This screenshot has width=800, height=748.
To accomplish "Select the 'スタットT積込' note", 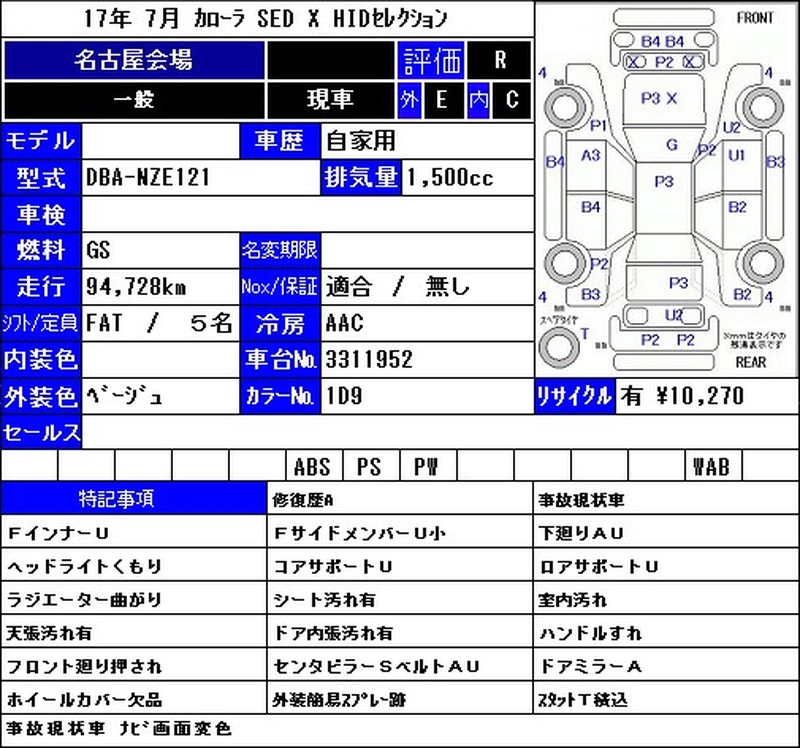I will [583, 699].
